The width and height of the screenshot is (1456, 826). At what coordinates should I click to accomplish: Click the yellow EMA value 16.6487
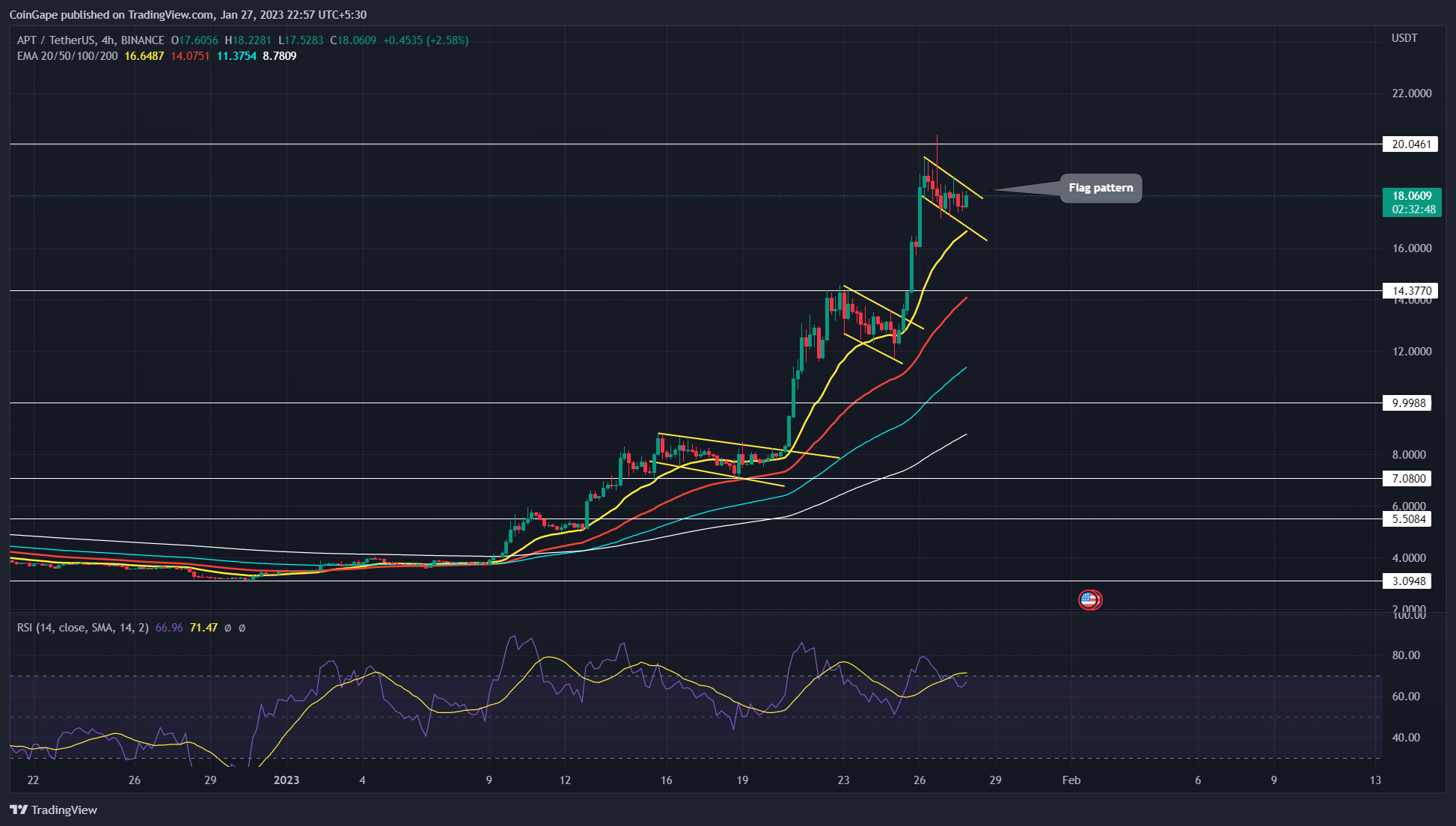pyautogui.click(x=144, y=56)
